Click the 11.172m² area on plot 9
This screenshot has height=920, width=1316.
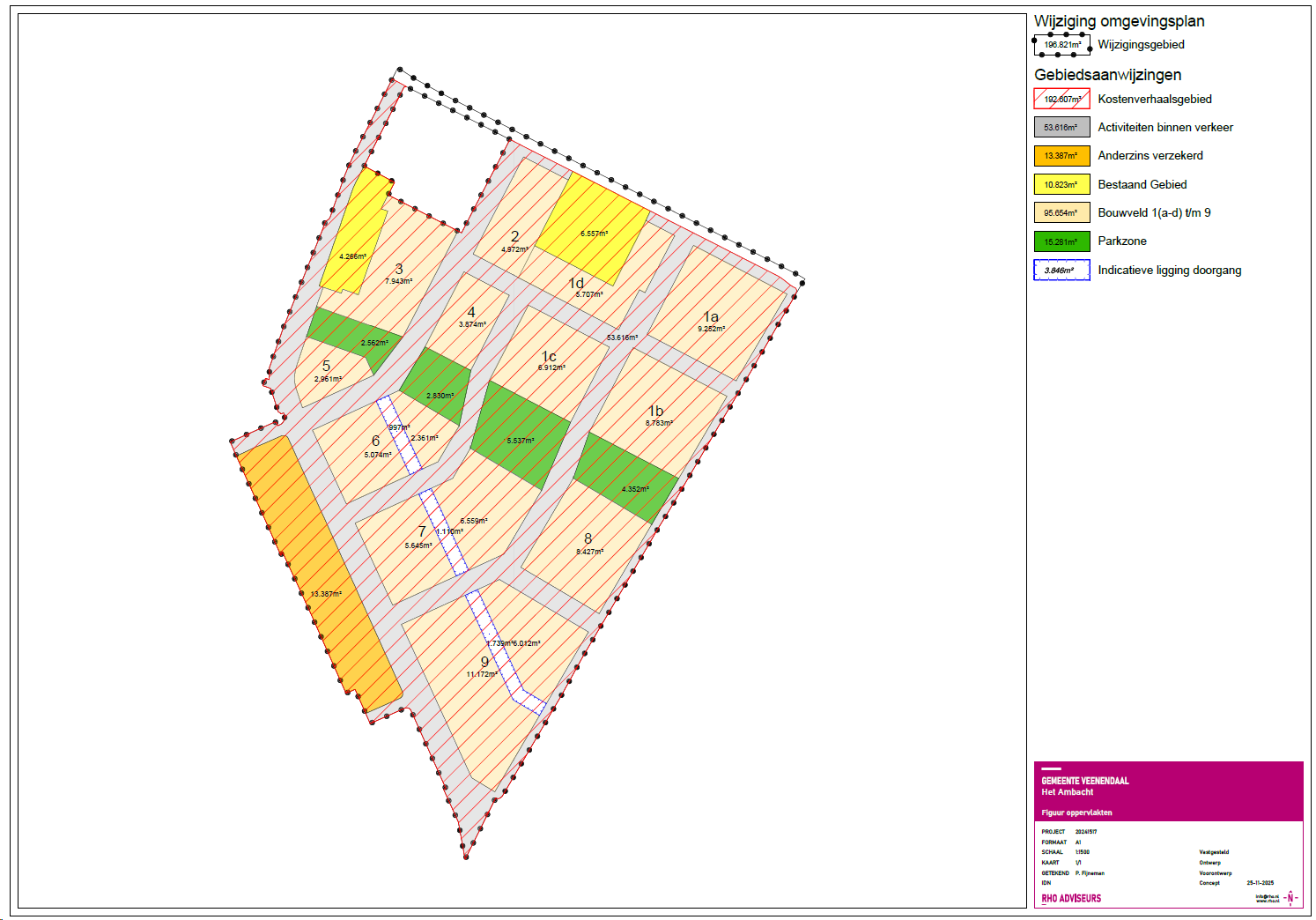[482, 674]
